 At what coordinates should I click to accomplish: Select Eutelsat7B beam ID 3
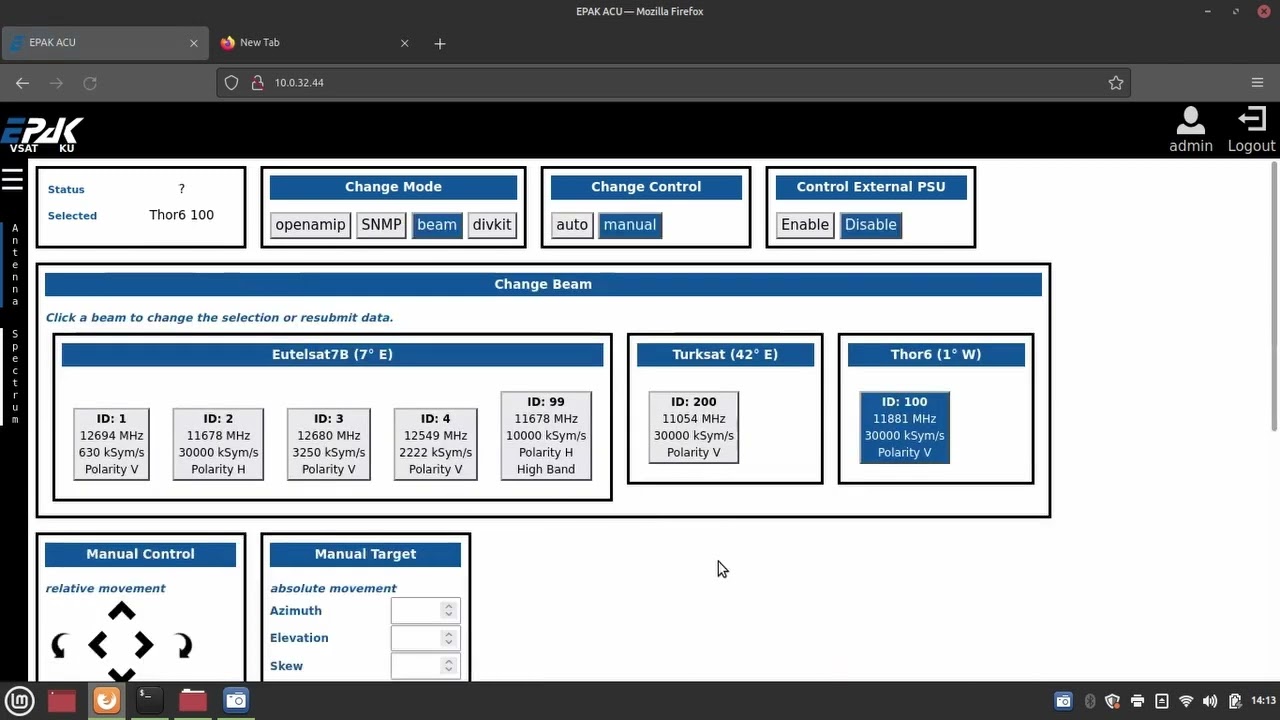[x=328, y=444]
